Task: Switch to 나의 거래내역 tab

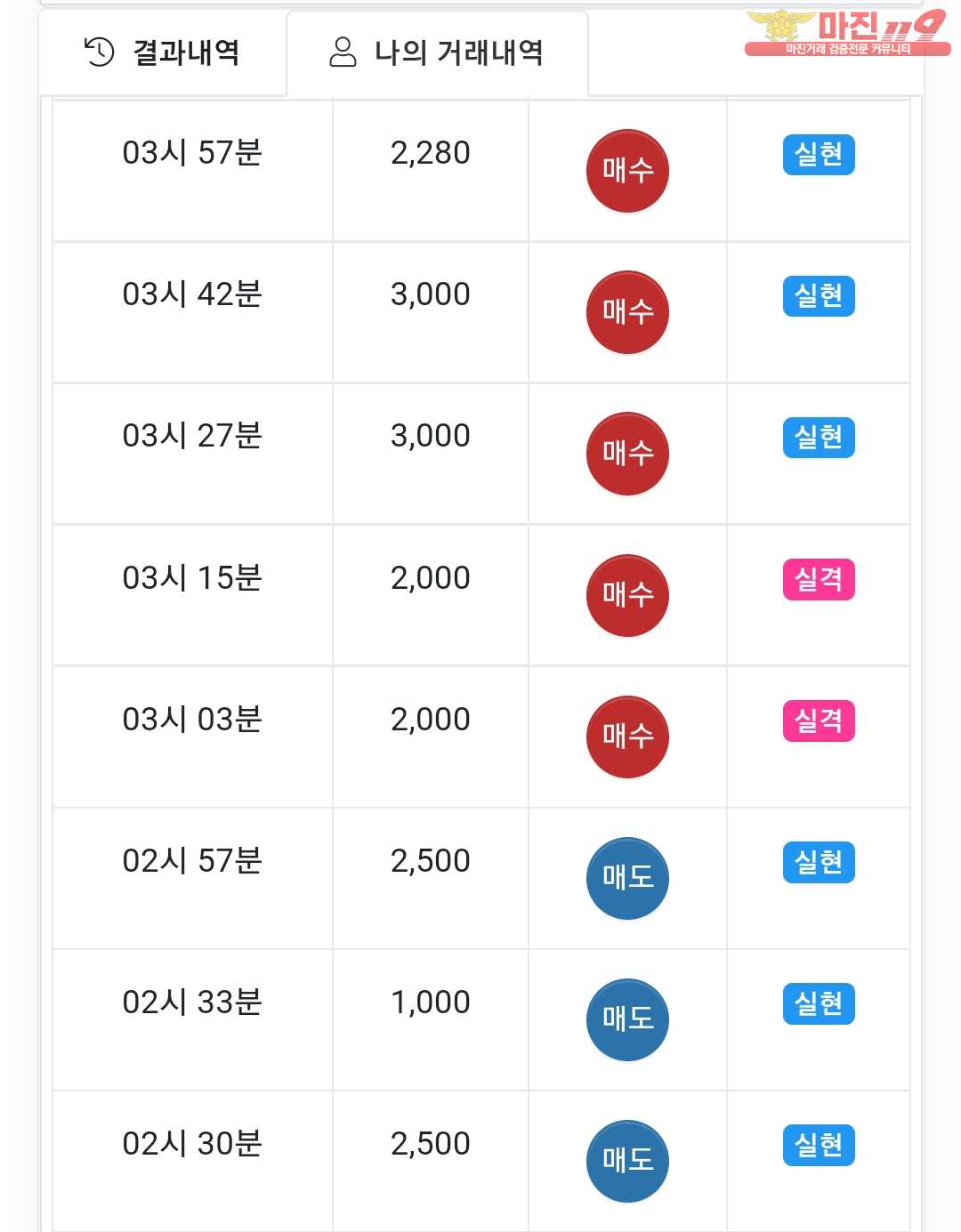Action: 437,52
